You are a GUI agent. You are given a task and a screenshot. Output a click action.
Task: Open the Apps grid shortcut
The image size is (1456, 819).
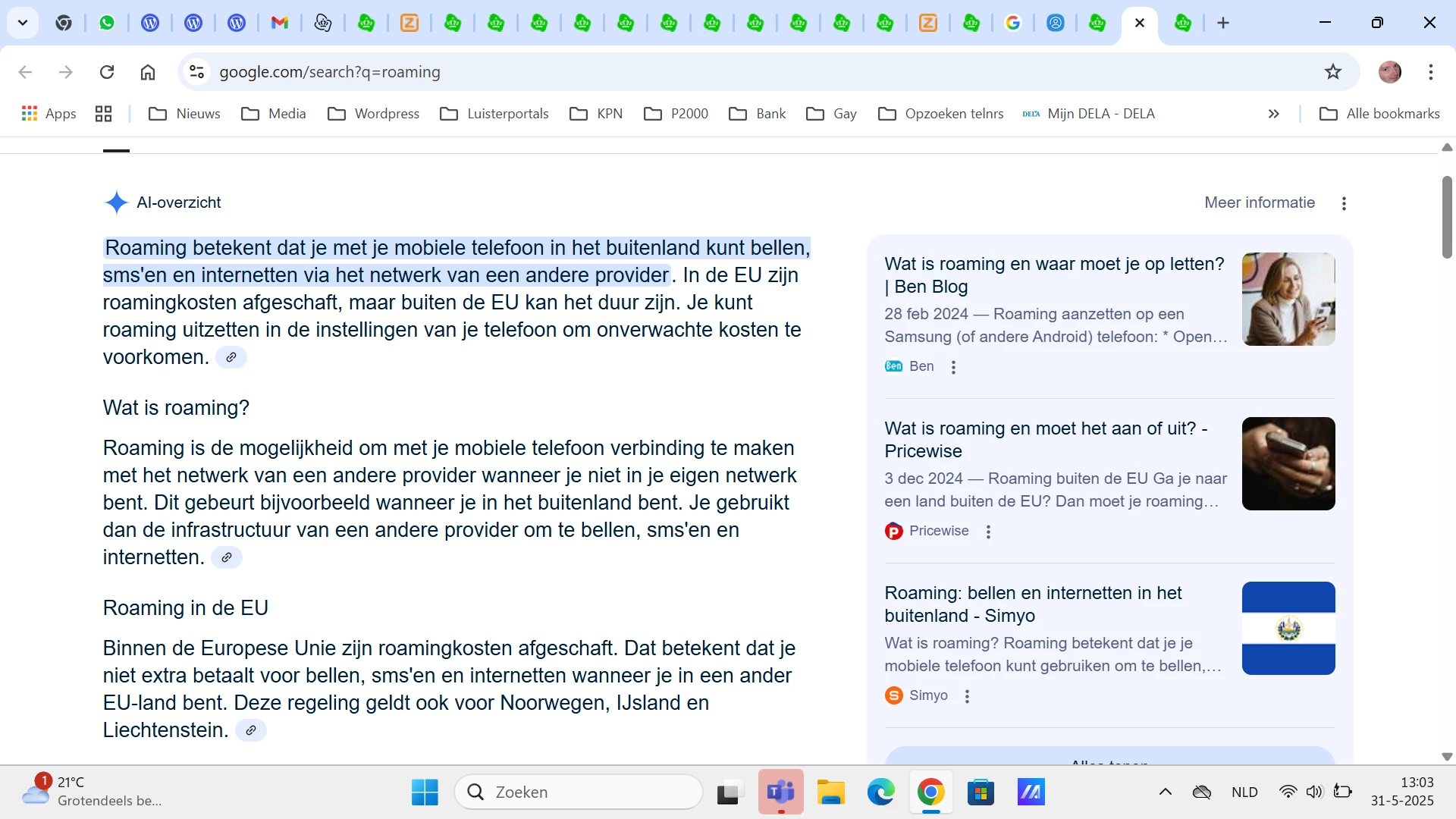coord(49,114)
